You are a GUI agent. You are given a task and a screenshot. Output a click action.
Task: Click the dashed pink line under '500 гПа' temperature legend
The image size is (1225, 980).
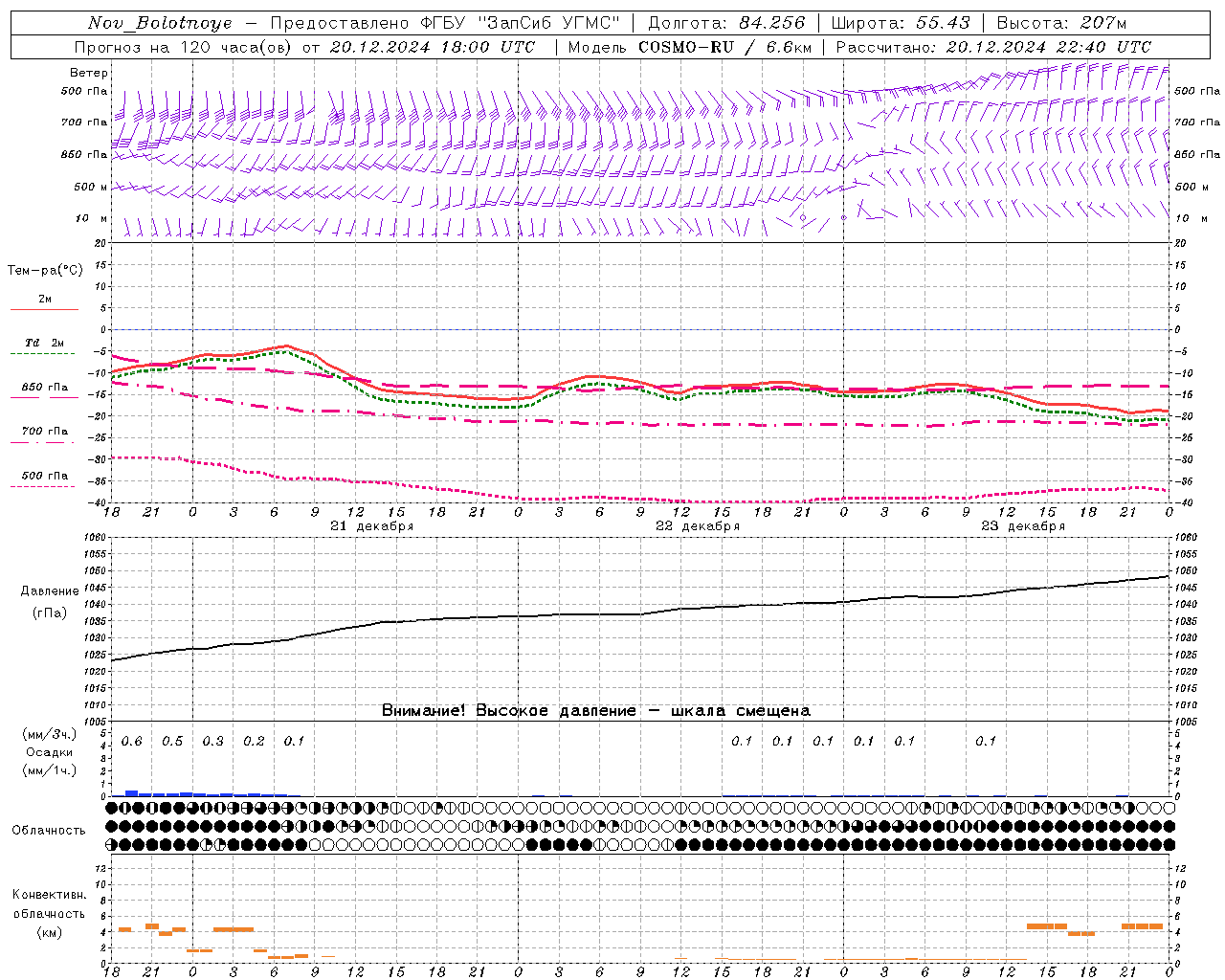pyautogui.click(x=42, y=487)
